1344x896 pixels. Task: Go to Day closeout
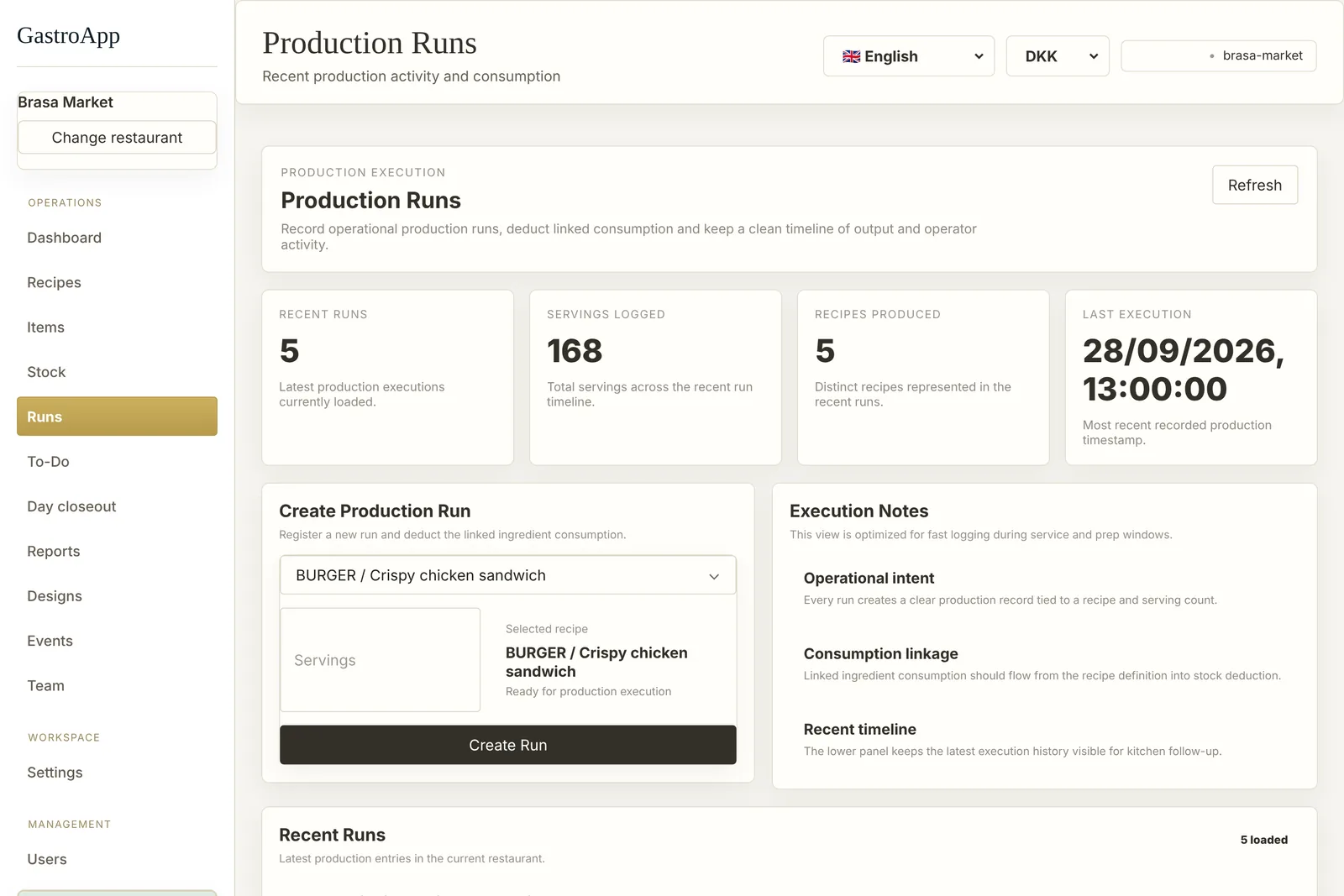117,506
